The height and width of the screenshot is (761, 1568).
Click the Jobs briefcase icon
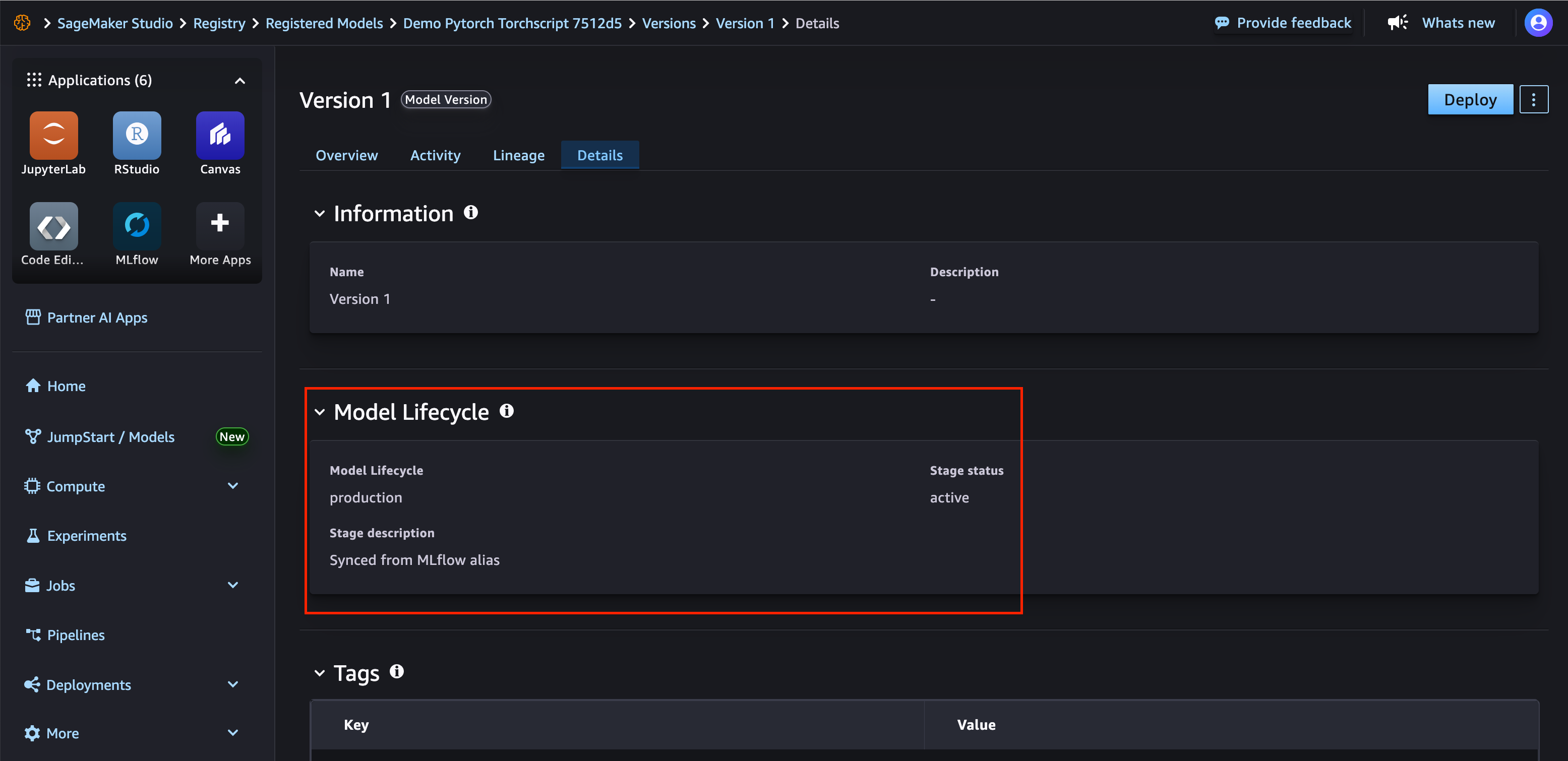[32, 585]
